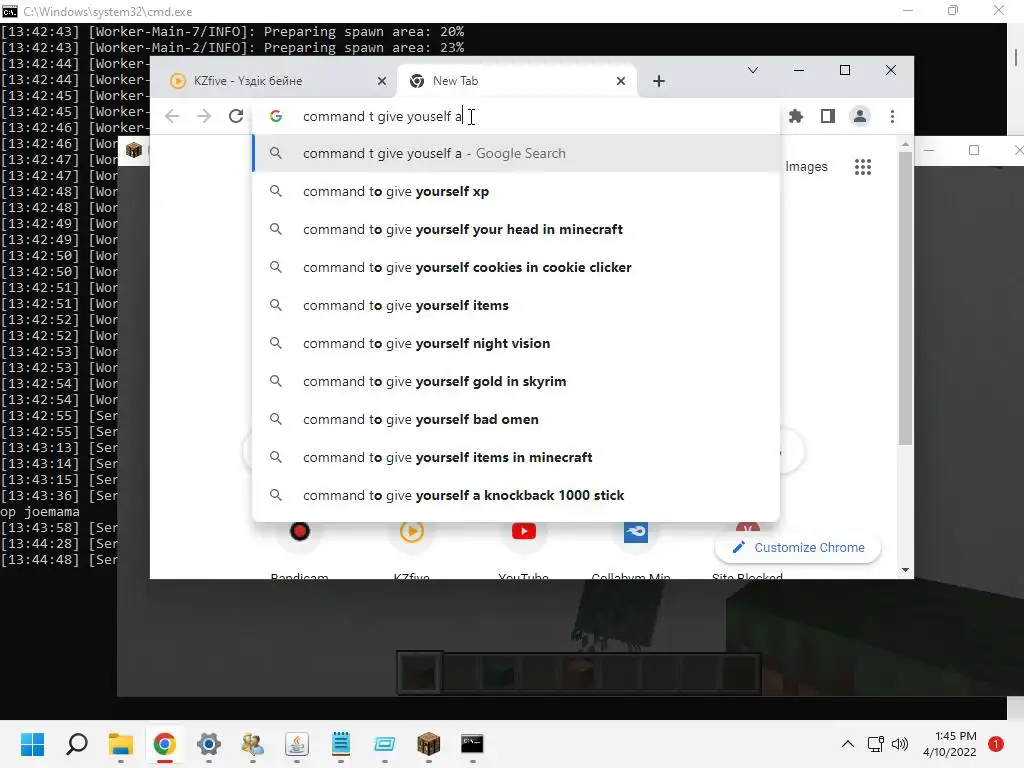Open KZfive shortcut icon
This screenshot has height=768, width=1024.
(411, 532)
